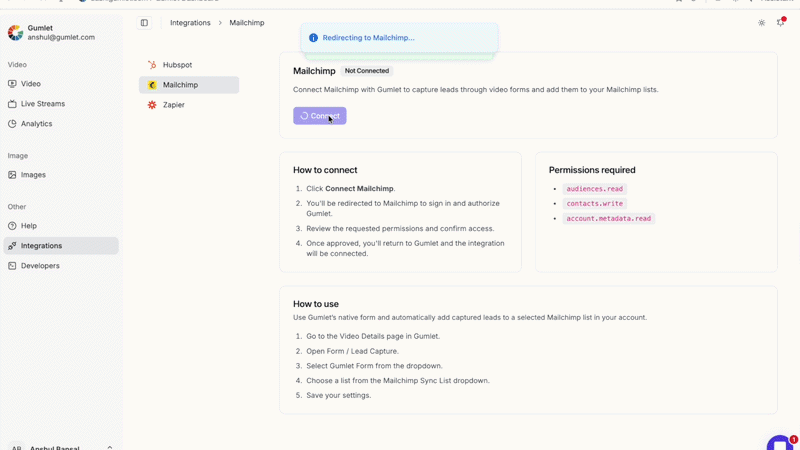Viewport: 800px width, 450px height.
Task: Click the Not Connected status badge
Action: (x=367, y=71)
